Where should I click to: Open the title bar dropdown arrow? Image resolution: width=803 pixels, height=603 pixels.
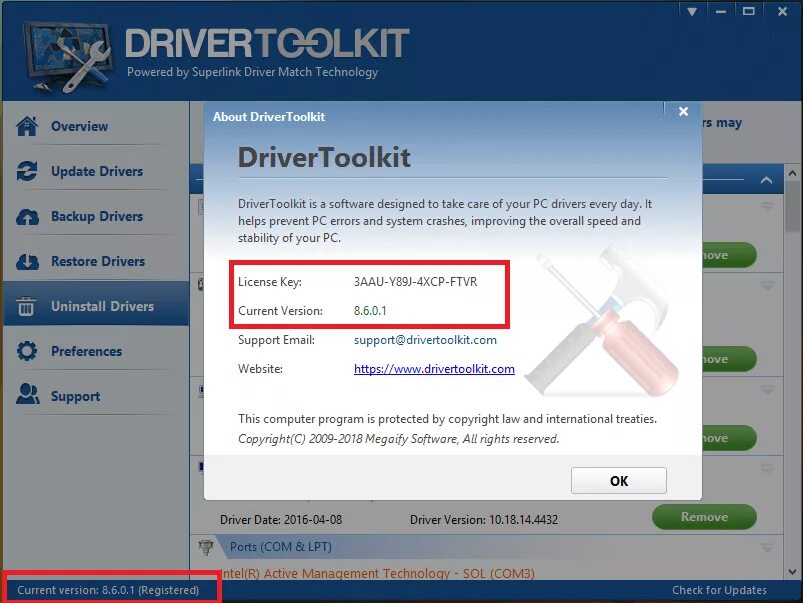point(691,11)
